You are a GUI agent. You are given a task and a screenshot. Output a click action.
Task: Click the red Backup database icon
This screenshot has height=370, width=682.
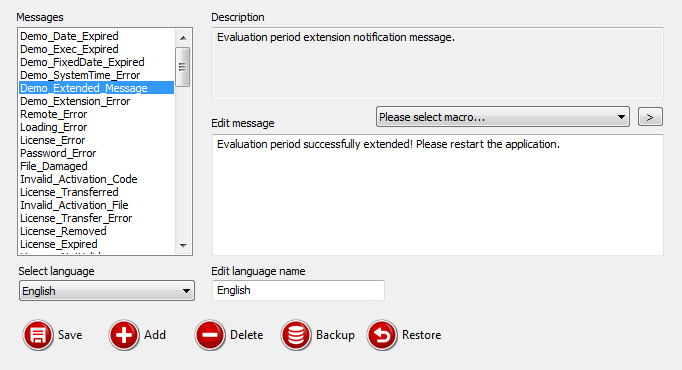pos(296,335)
